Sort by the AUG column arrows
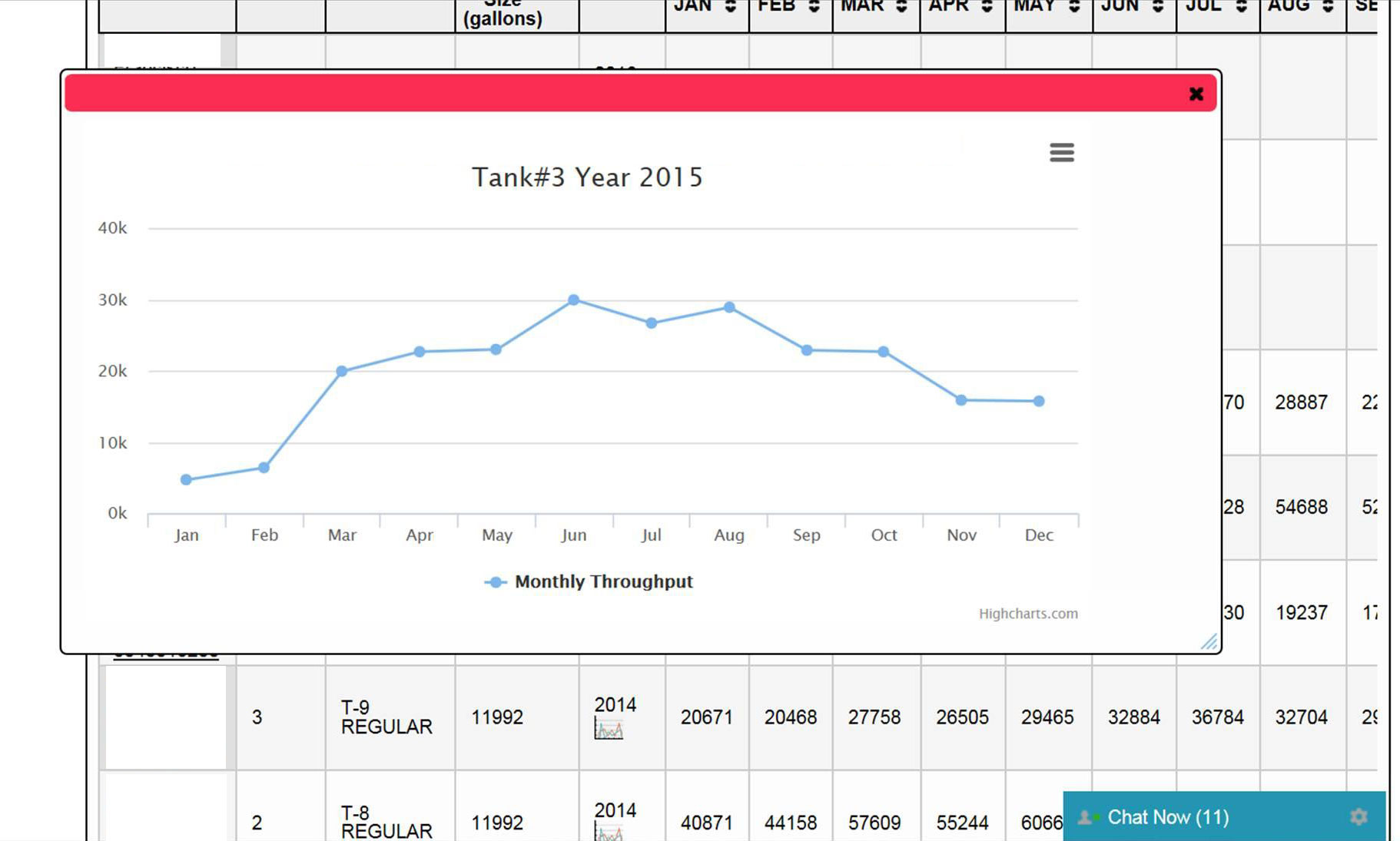This screenshot has height=841, width=1400. pos(1327,7)
